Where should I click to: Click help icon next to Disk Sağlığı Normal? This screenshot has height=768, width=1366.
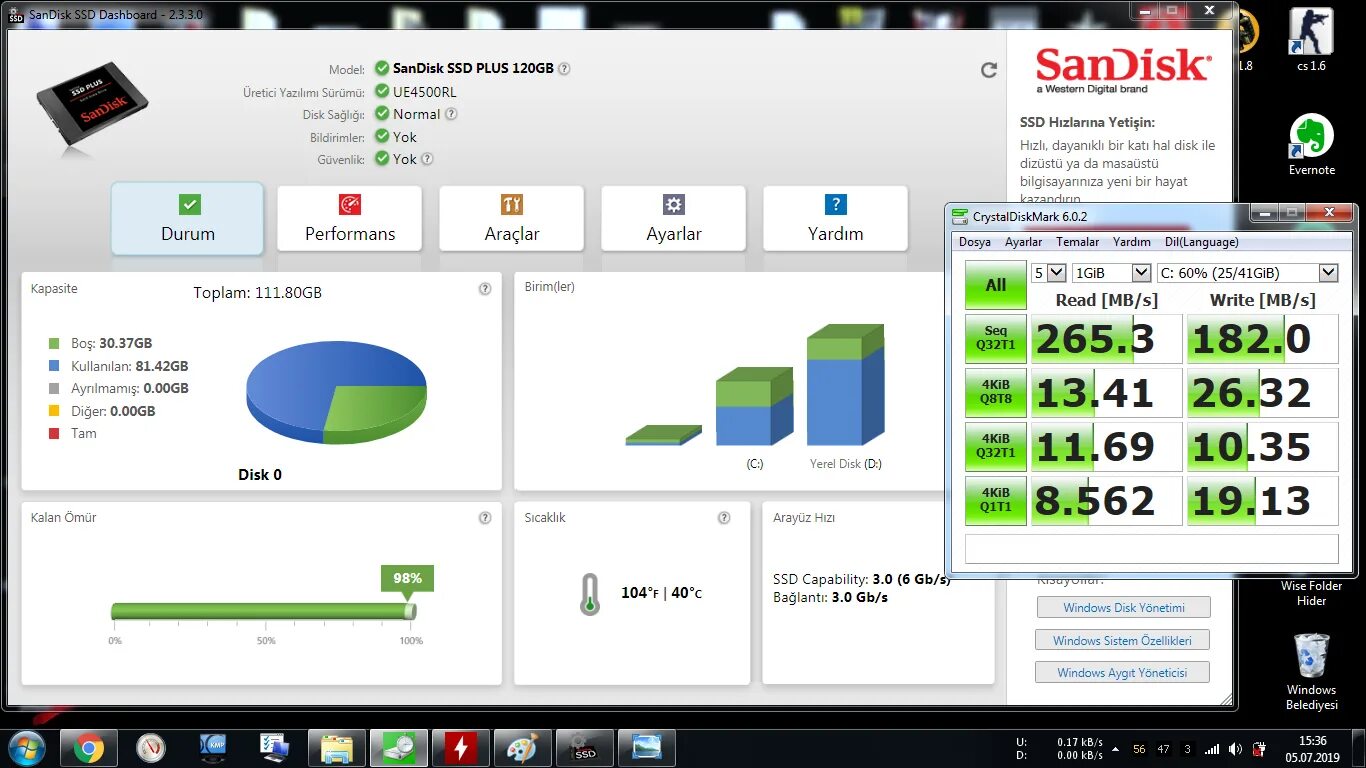pyautogui.click(x=451, y=114)
